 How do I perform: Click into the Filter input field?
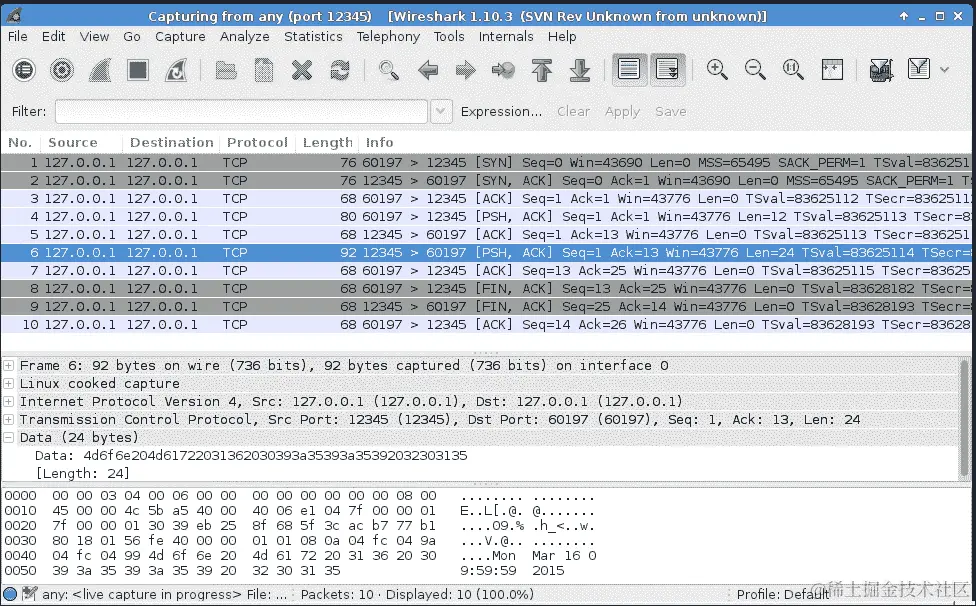click(241, 111)
